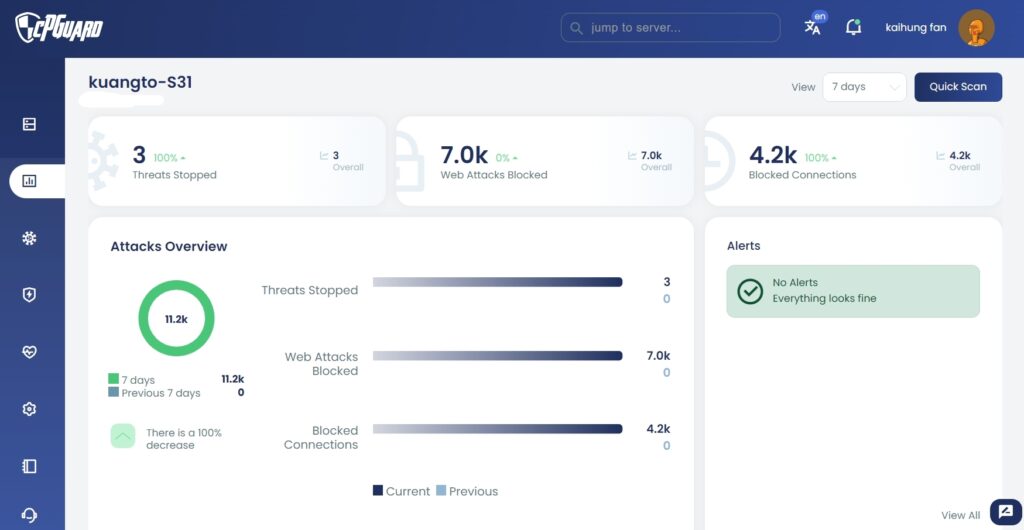Open the chat bubble widget
This screenshot has height=530, width=1024.
click(1006, 512)
